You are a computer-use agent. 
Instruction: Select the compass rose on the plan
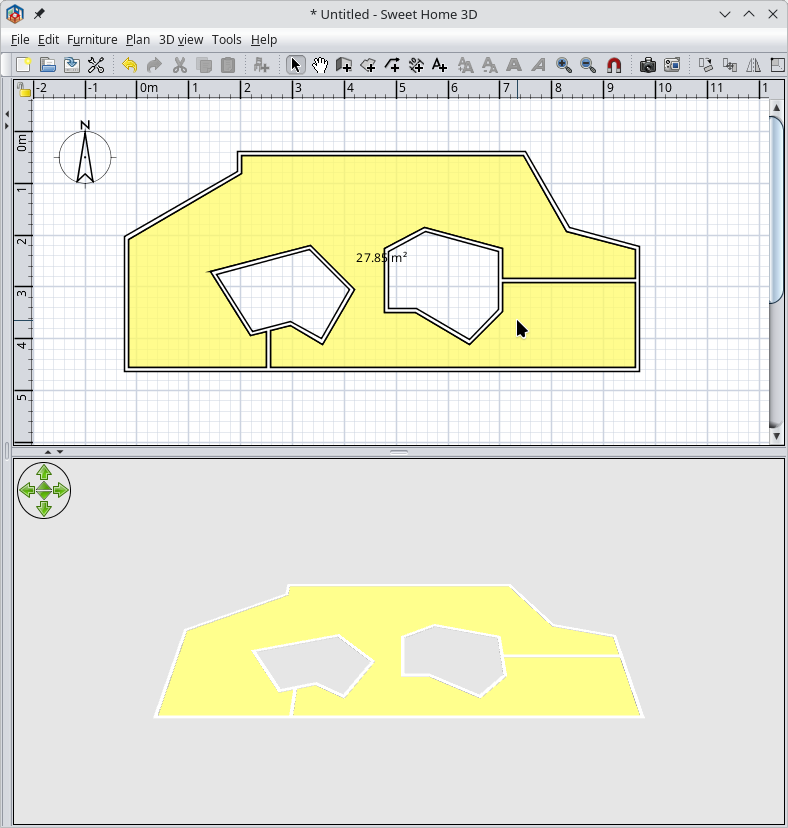(85, 157)
